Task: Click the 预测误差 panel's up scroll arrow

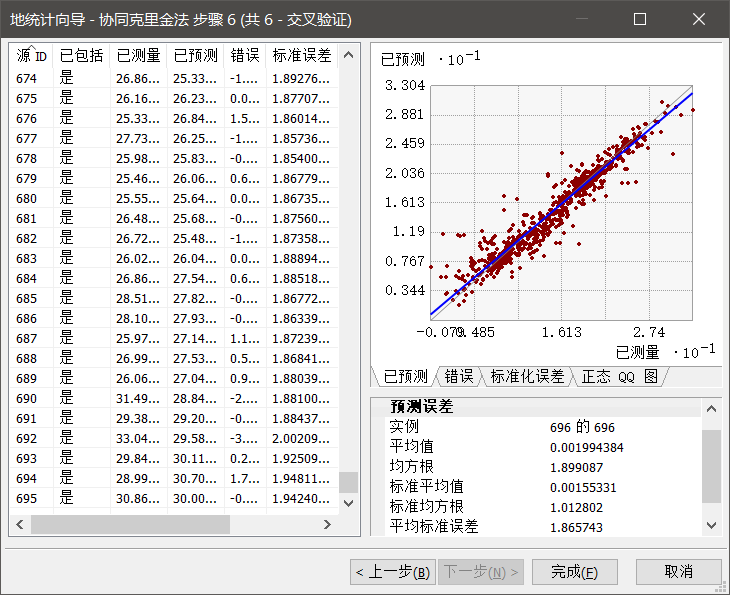Action: coord(711,409)
